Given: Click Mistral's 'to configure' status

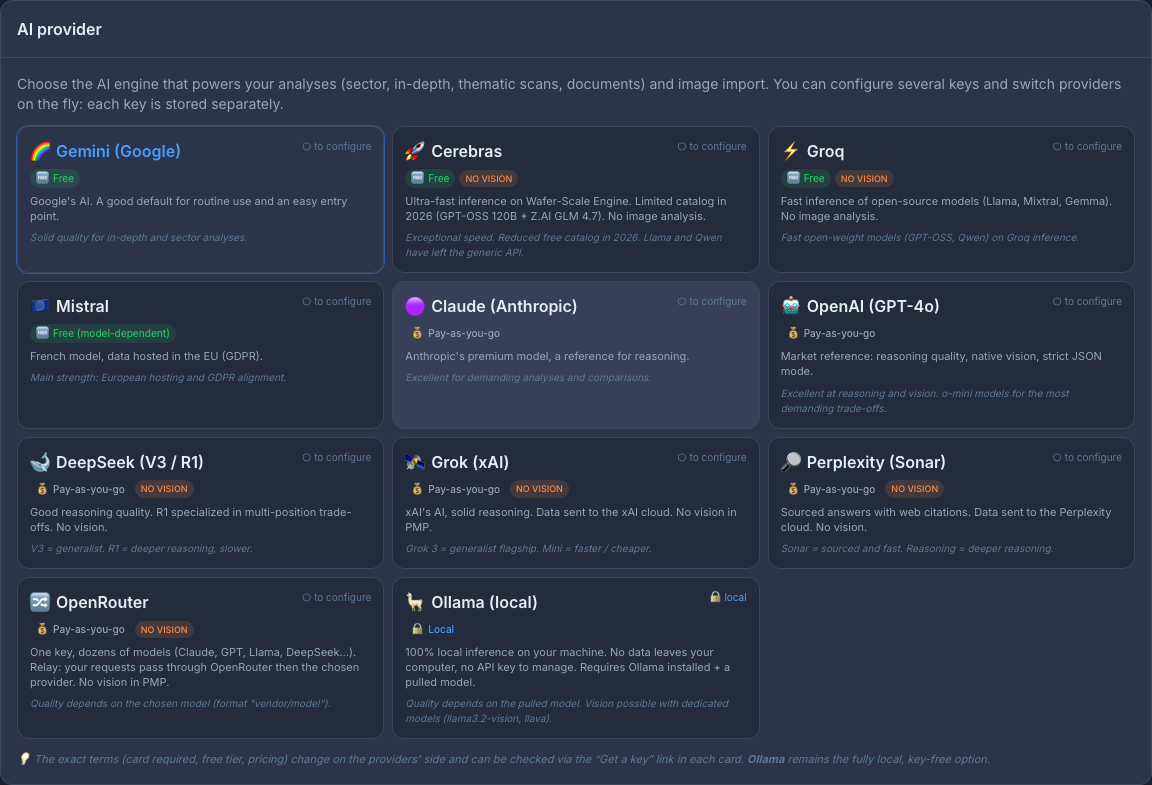Looking at the screenshot, I should (x=336, y=301).
